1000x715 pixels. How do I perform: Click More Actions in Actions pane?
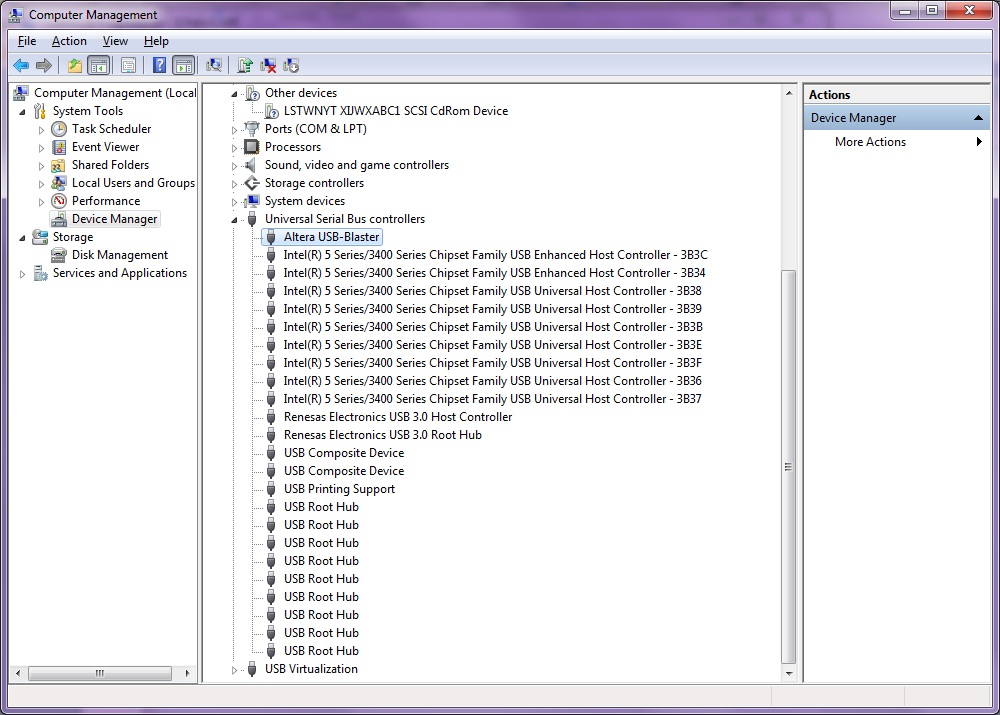click(x=870, y=142)
